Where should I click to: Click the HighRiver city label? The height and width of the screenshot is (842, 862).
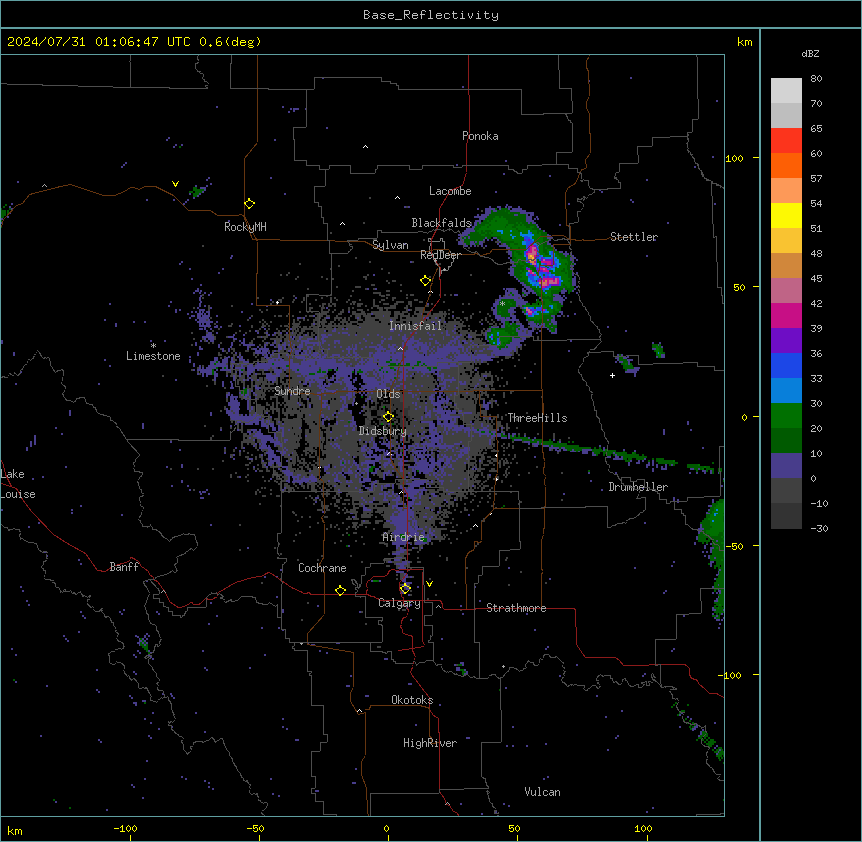(430, 743)
